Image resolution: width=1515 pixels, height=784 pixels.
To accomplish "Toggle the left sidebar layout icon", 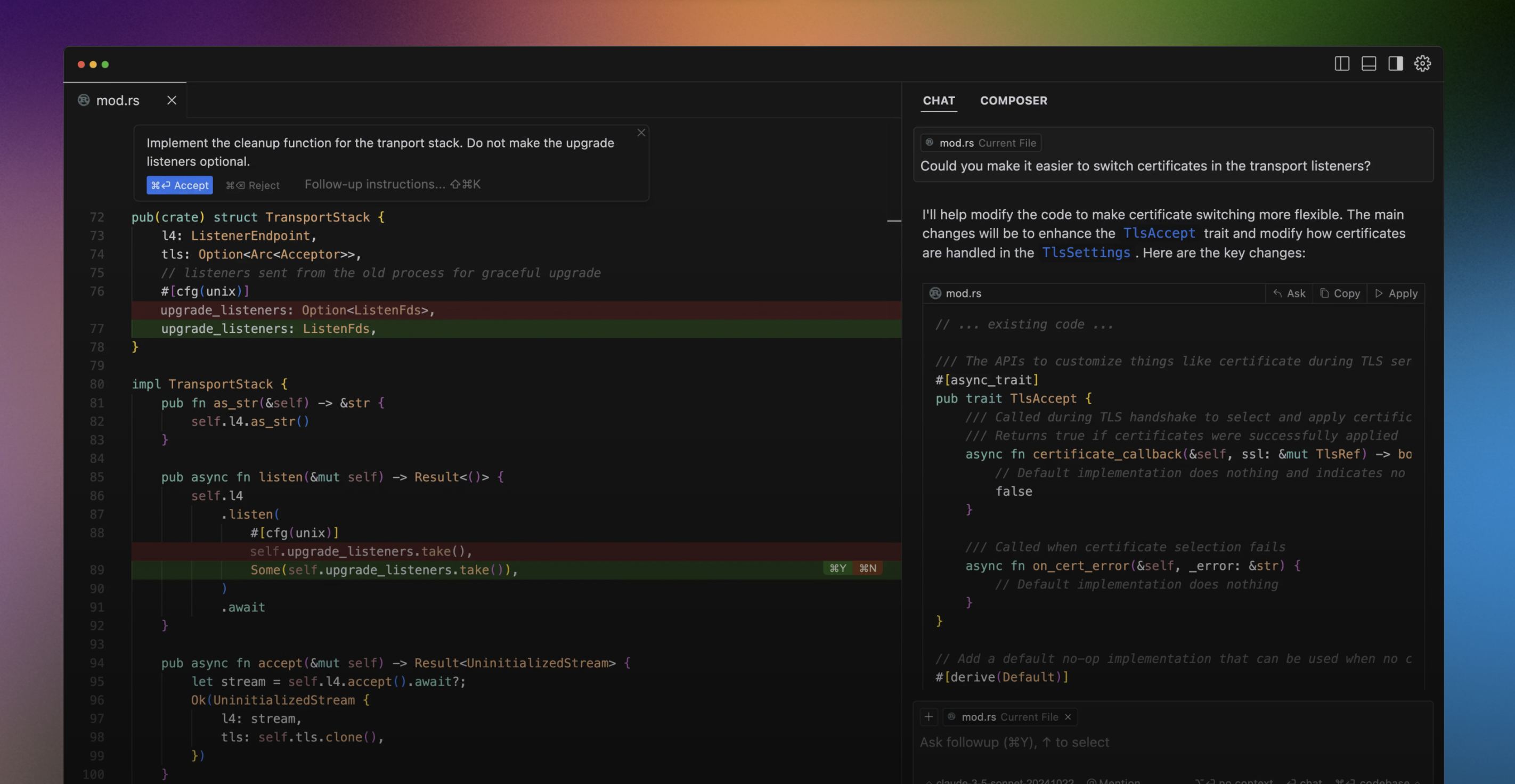I will click(1341, 63).
